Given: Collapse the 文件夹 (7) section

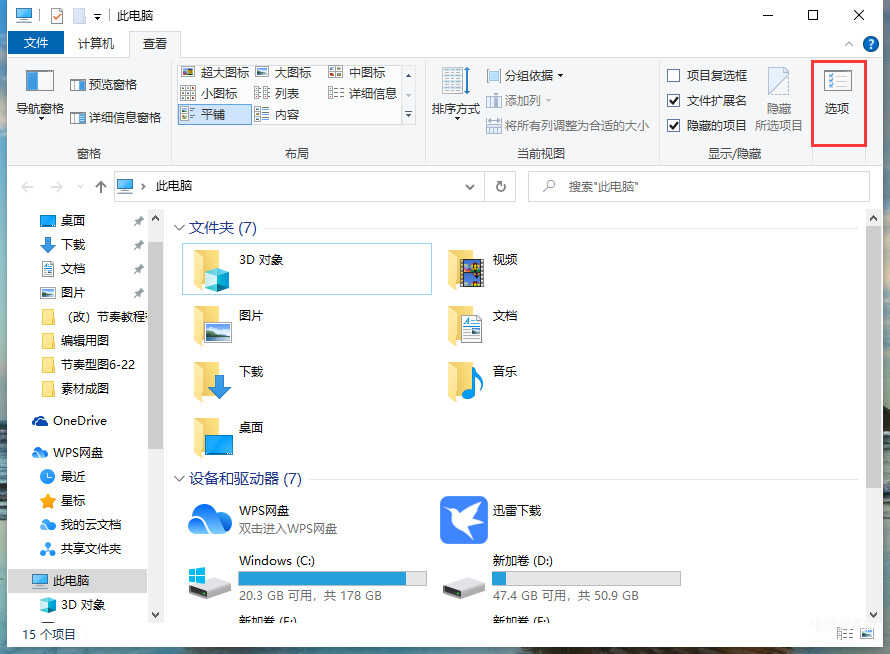Looking at the screenshot, I should click(179, 228).
